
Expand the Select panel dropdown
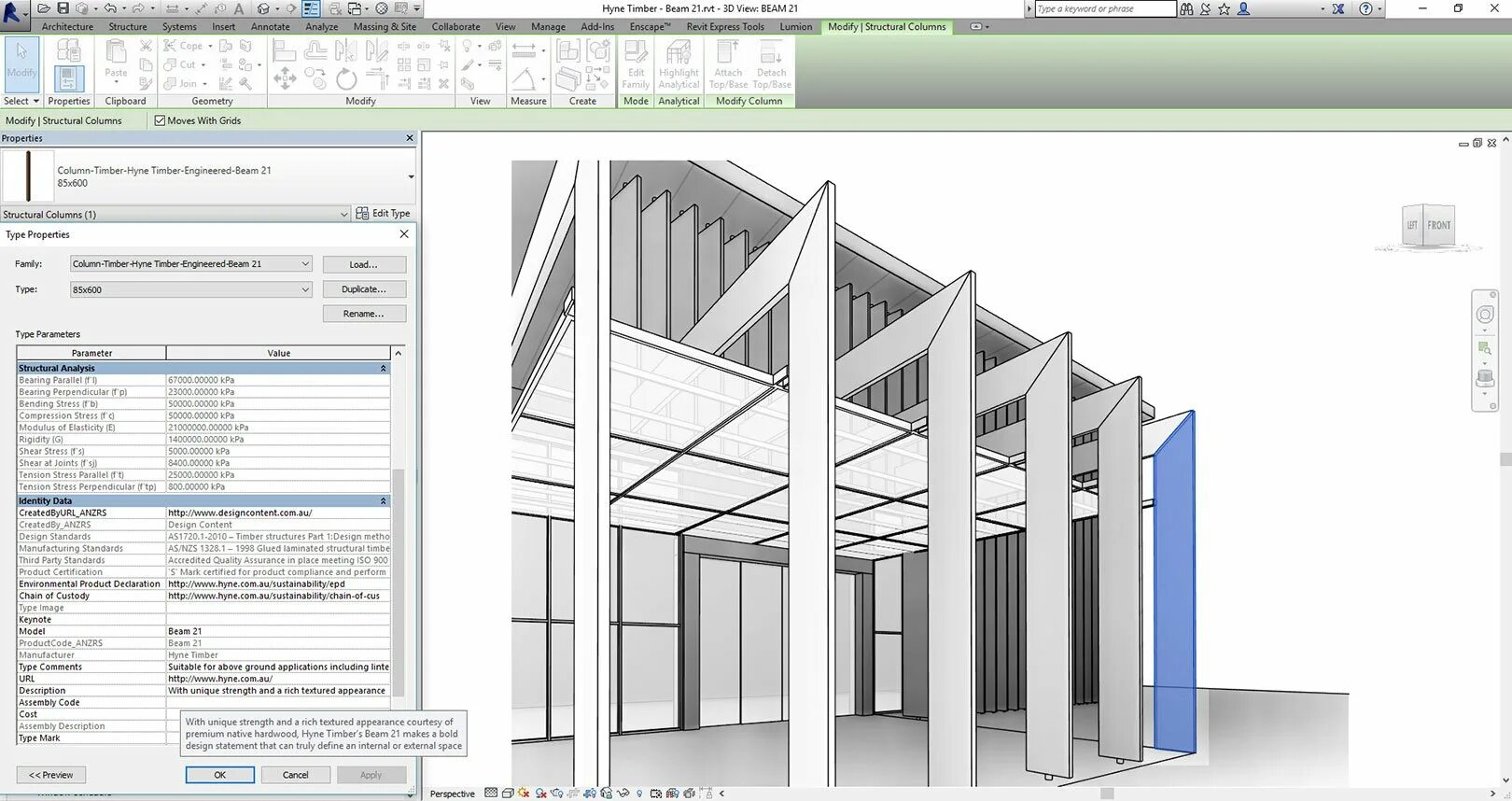point(21,101)
